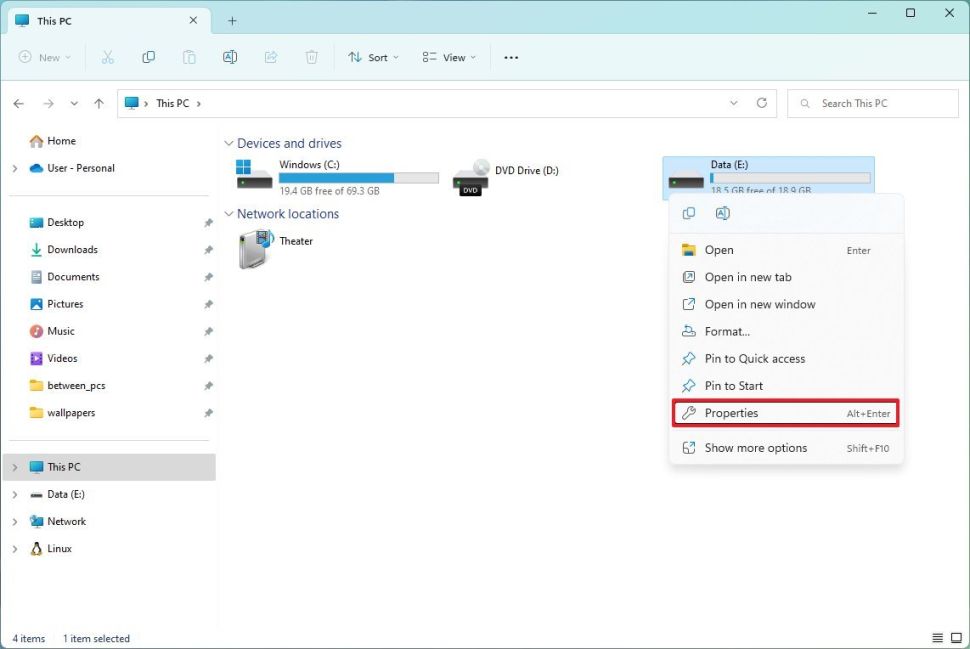This screenshot has width=970, height=649.
Task: Switch to details view in status bar
Action: (938, 638)
